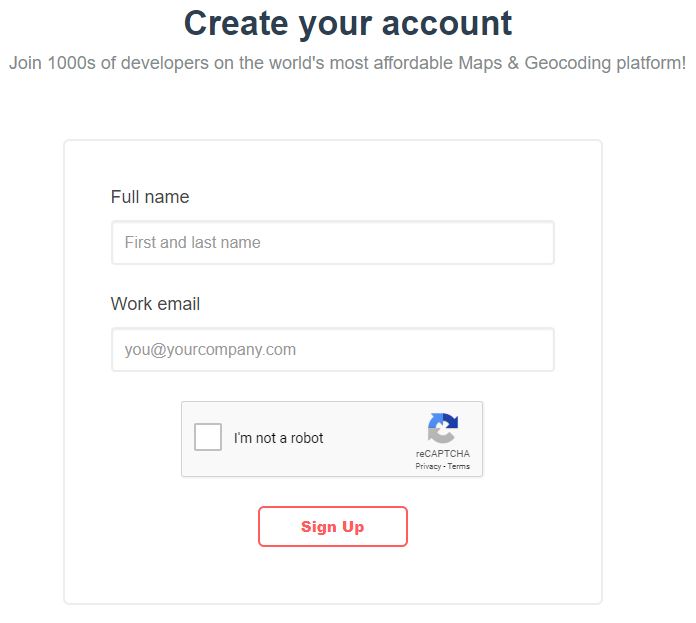Screen dimensions: 696x623
Task: Click empty card space above "Full name" label
Action: [x=332, y=163]
